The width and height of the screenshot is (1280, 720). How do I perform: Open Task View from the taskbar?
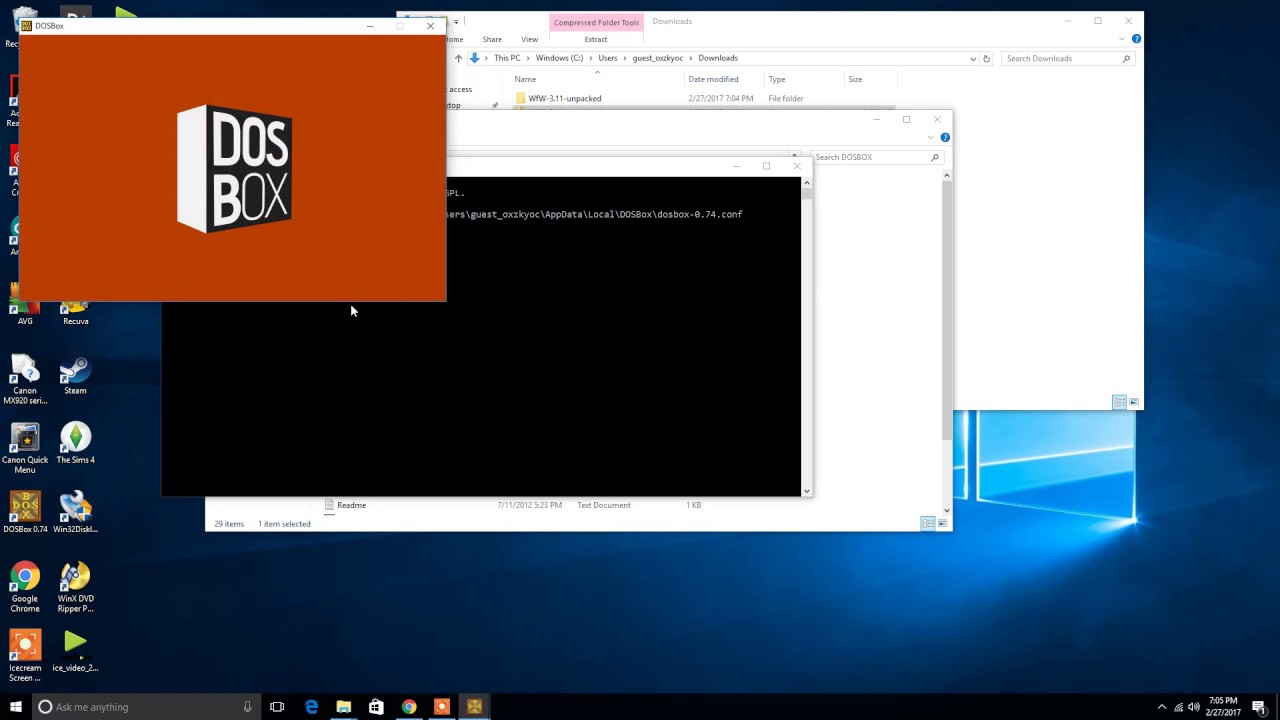point(277,707)
